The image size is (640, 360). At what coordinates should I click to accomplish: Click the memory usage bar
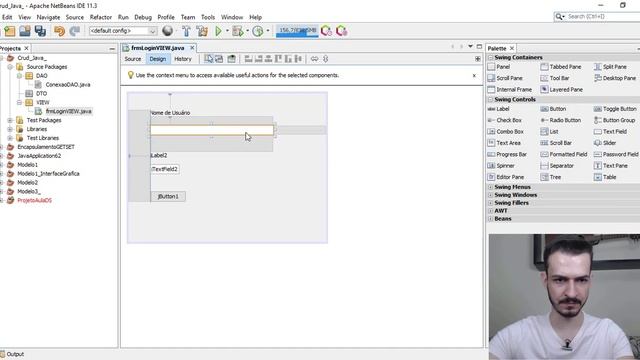297,31
